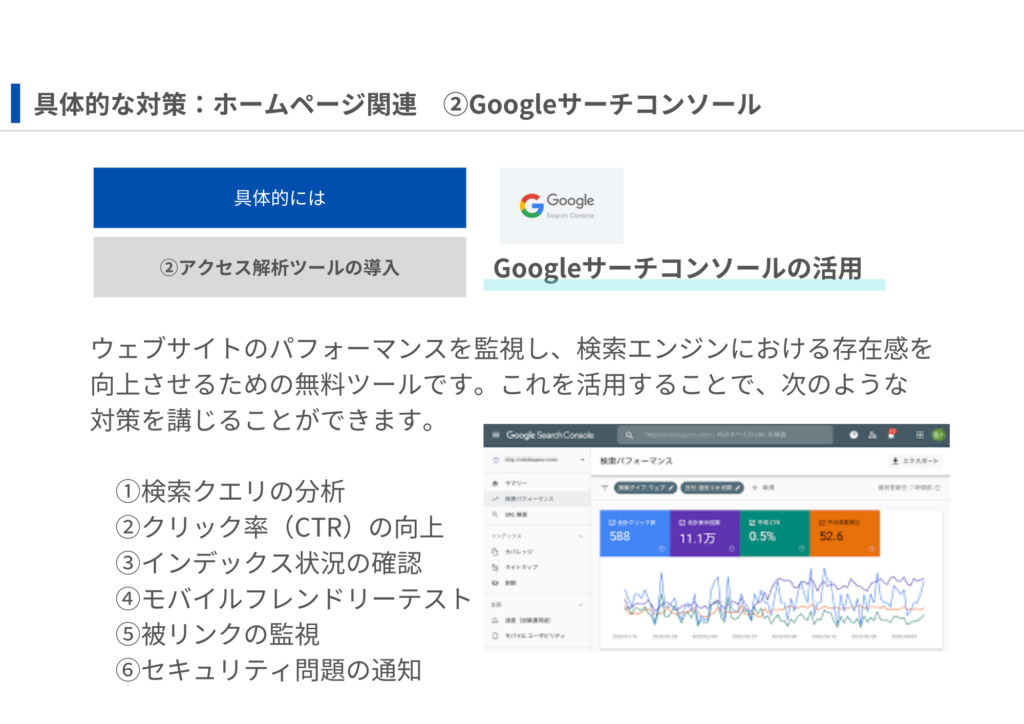1024x724 pixels.
Task: Select 検索パフォーマンス in the sidebar
Action: tap(528, 497)
